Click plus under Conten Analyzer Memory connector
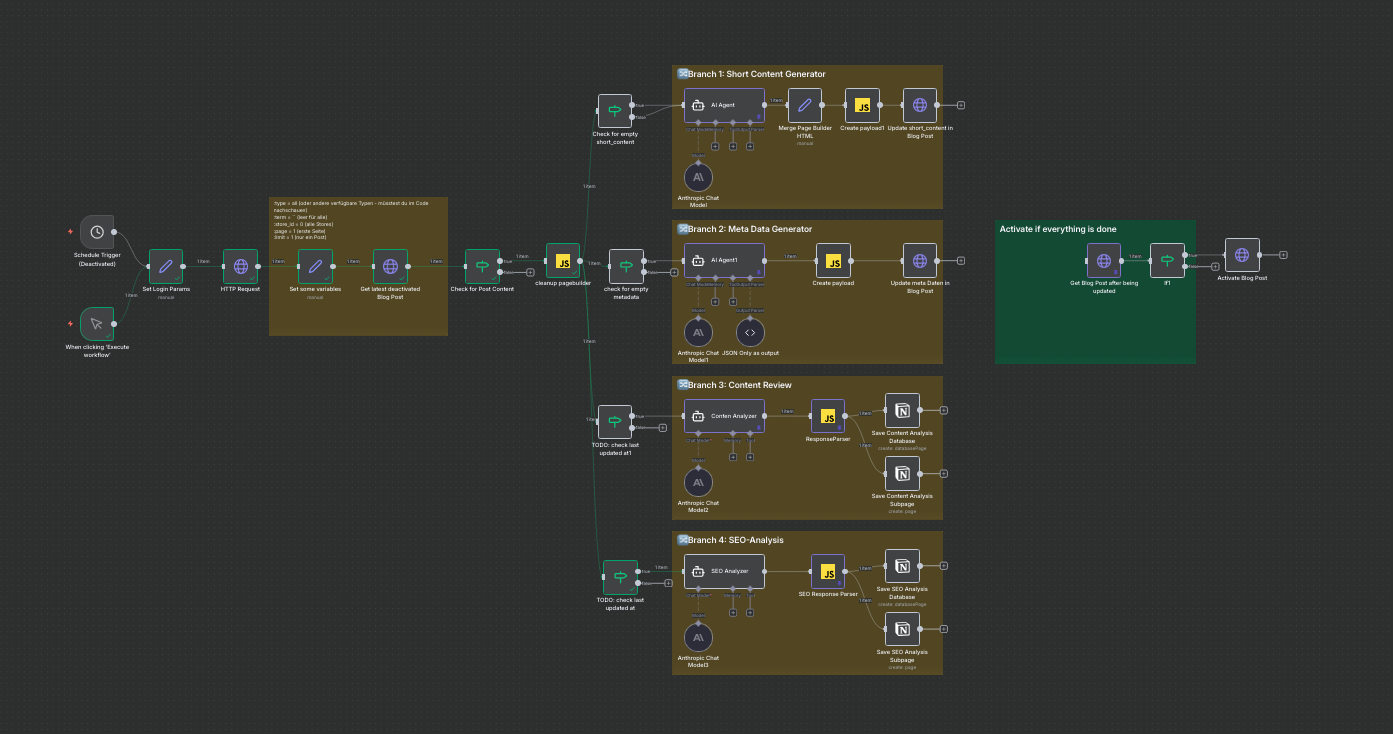The image size is (1393, 734). click(x=733, y=457)
